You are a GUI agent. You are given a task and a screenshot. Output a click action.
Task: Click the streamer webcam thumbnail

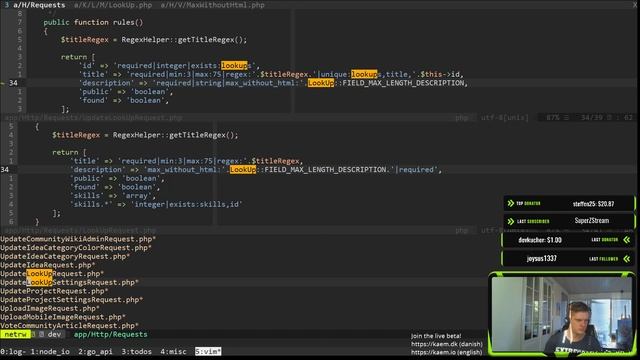[x=562, y=314]
